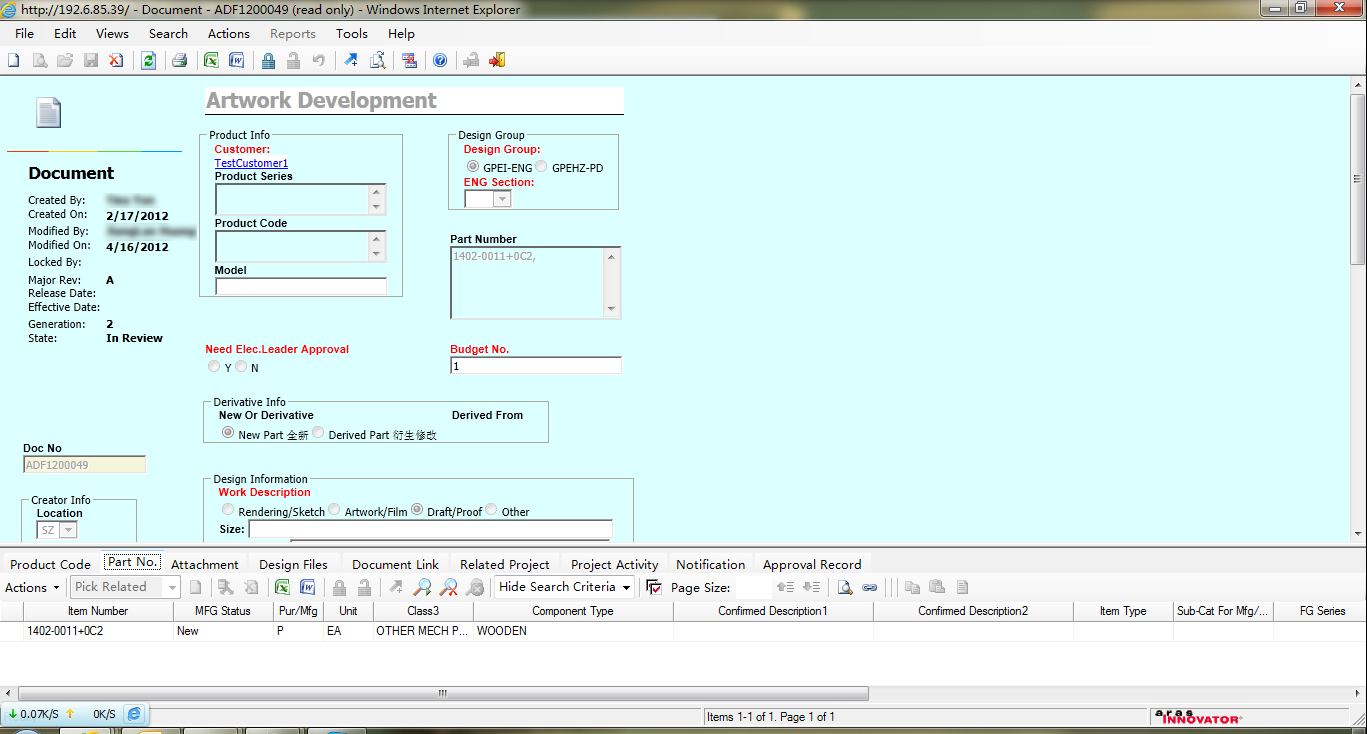Click the Run Search magnifier in Part No. toolbar
The image size is (1367, 734).
pyautogui.click(x=423, y=587)
